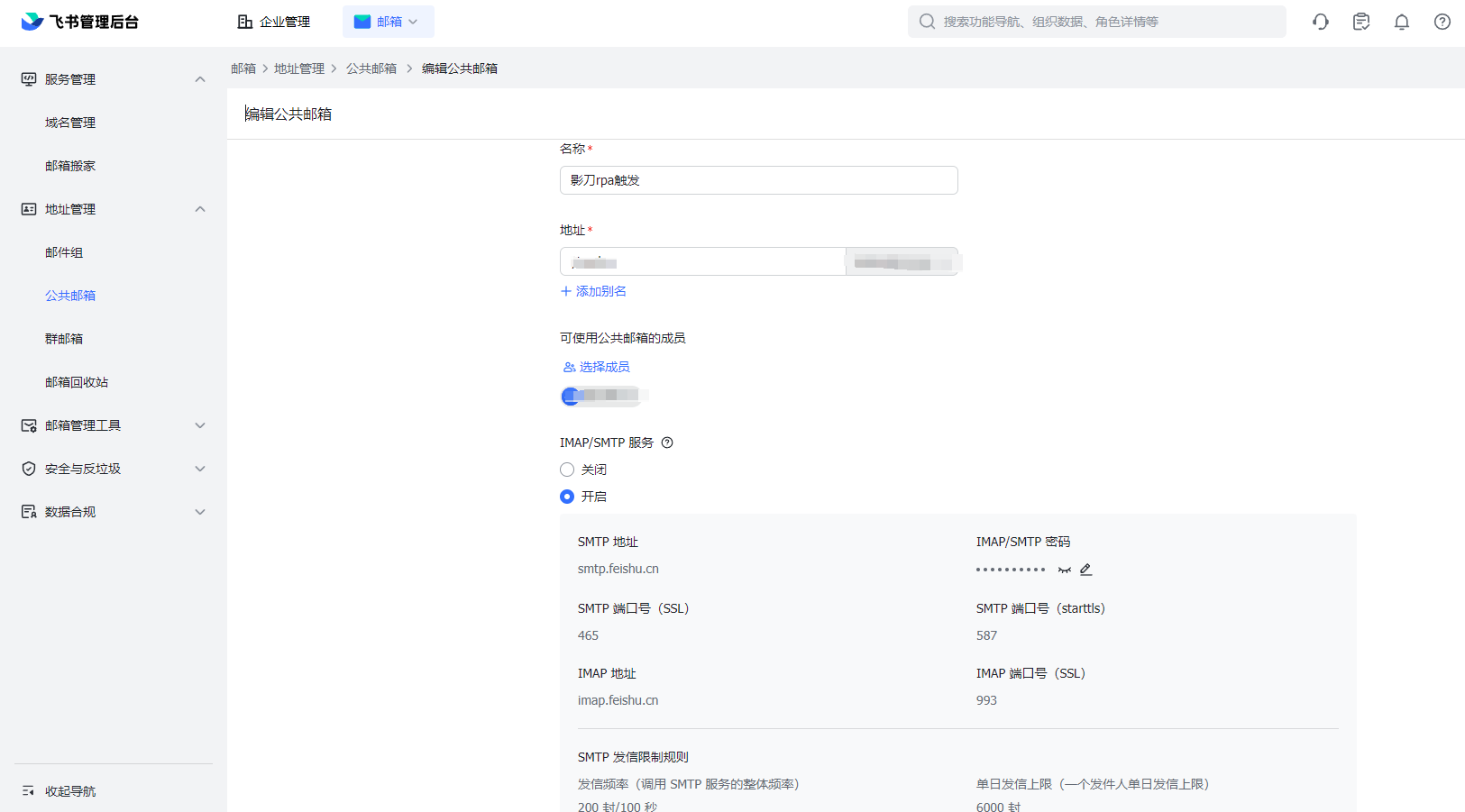Image resolution: width=1465 pixels, height=812 pixels.
Task: Open the task list clipboard icon
Action: click(x=1360, y=22)
